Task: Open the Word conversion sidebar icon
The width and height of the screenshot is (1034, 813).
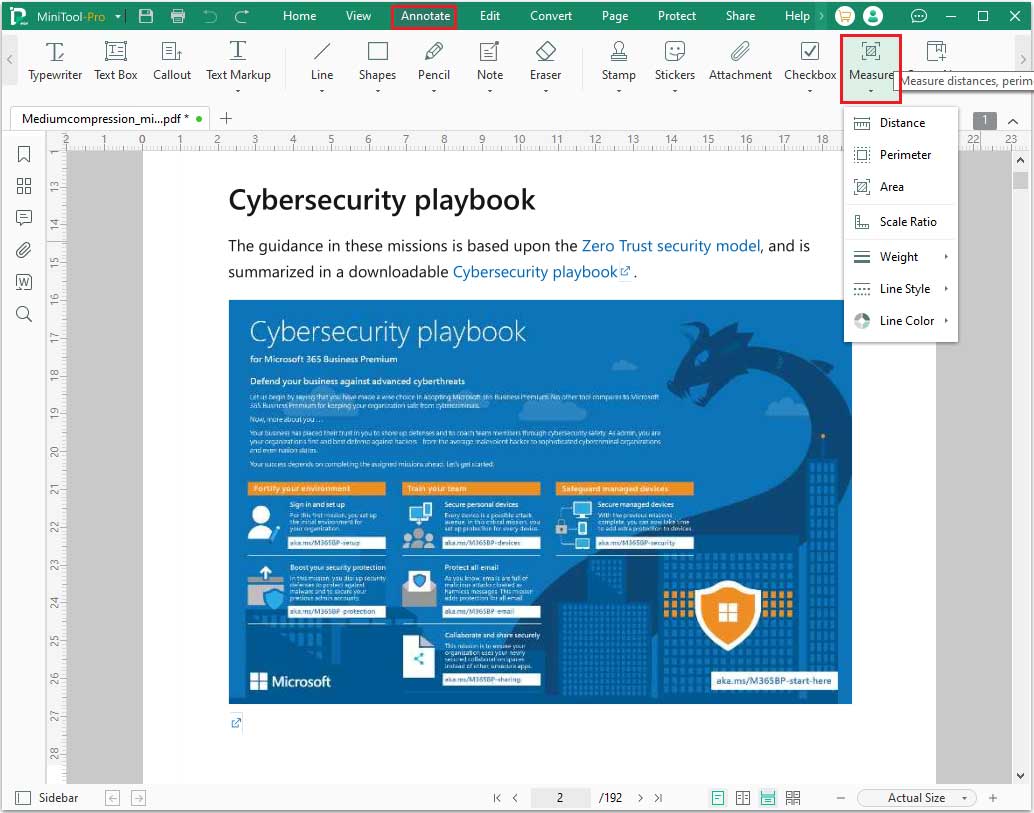Action: pos(24,282)
